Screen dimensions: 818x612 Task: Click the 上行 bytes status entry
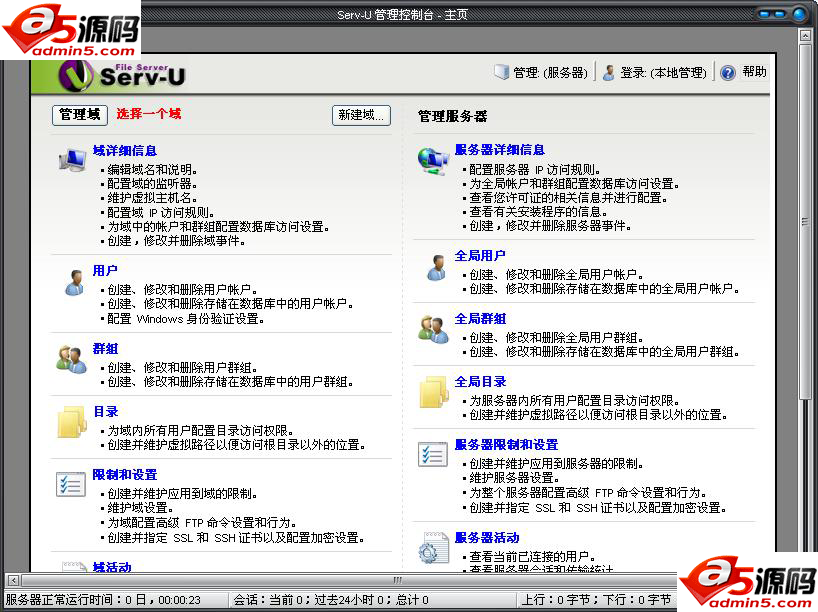(x=596, y=600)
